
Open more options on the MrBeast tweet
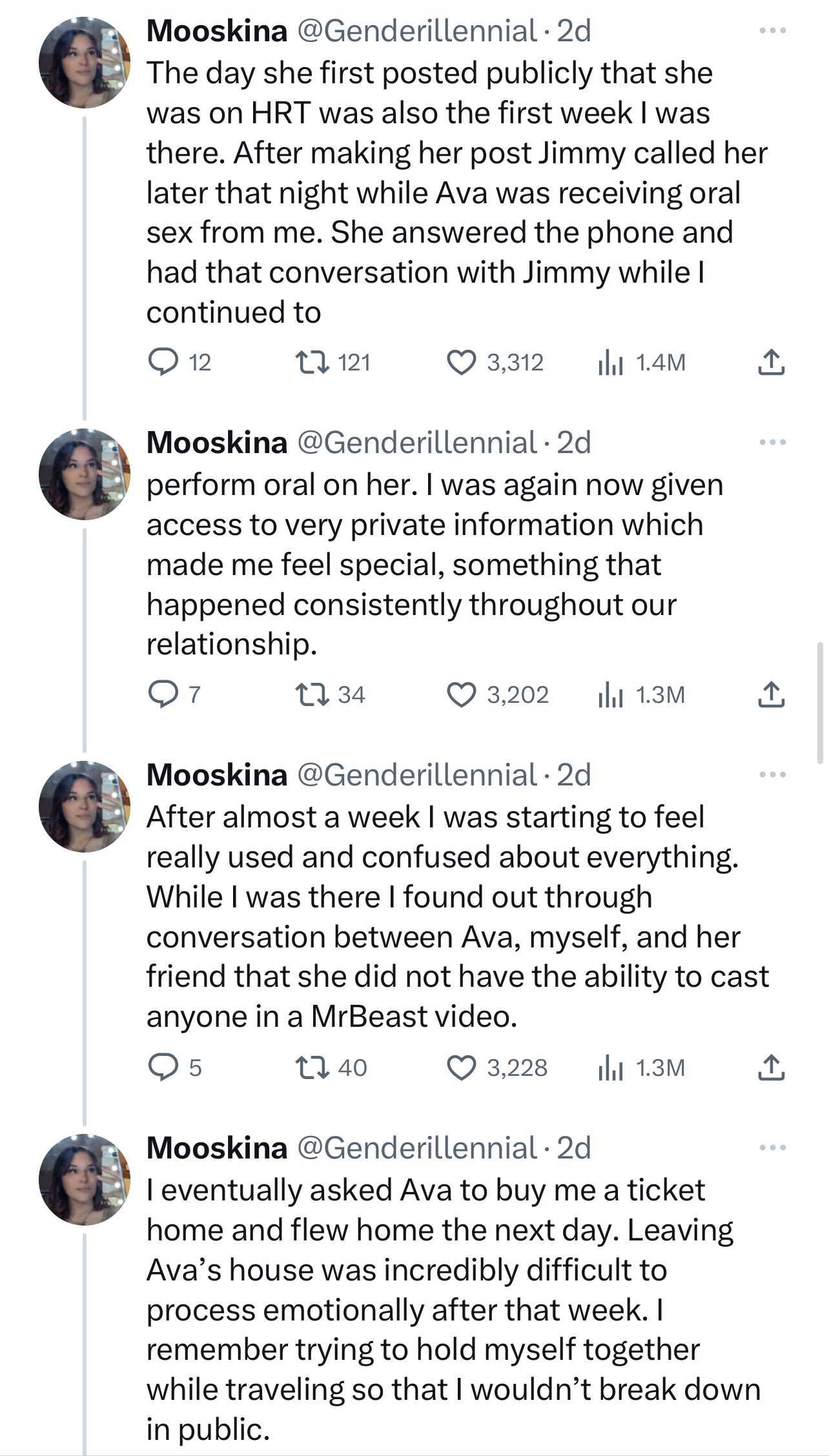[772, 774]
